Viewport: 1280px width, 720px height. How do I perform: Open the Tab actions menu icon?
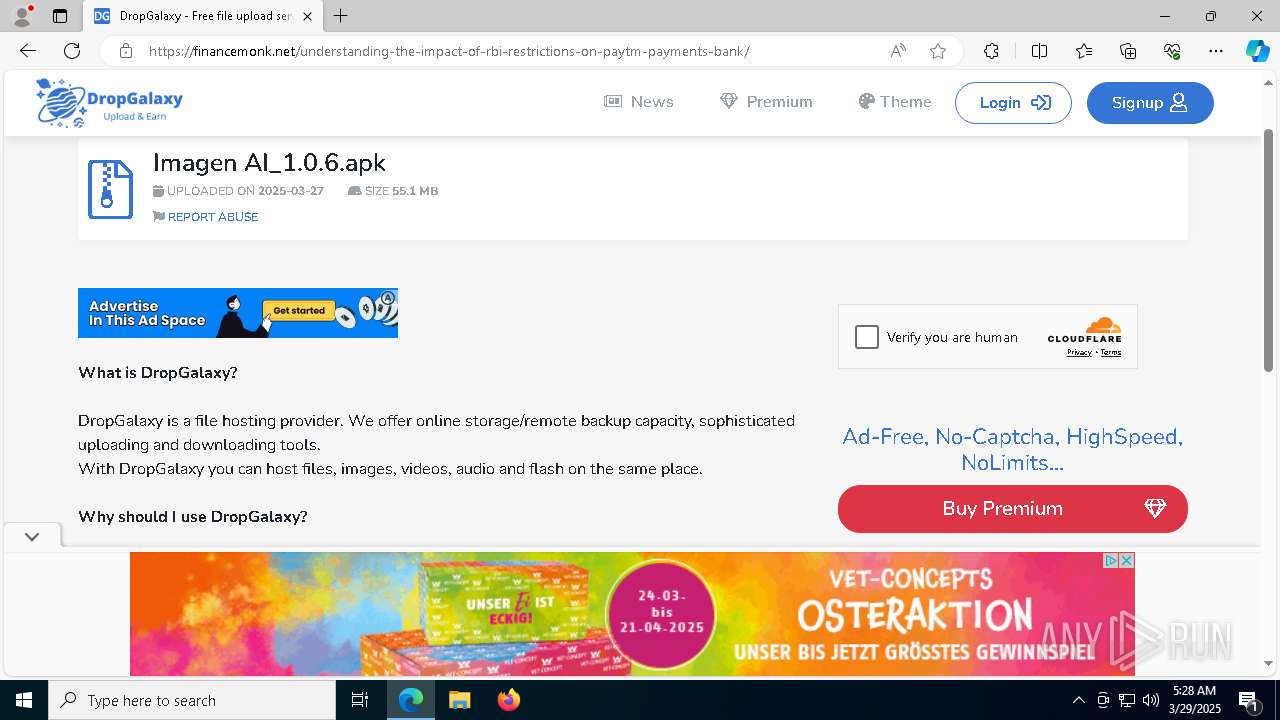[x=60, y=16]
